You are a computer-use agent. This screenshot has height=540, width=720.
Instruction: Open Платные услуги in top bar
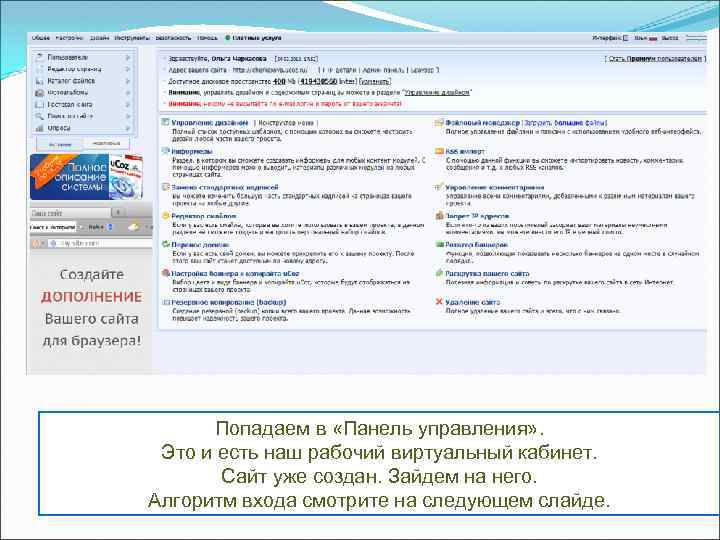point(257,38)
